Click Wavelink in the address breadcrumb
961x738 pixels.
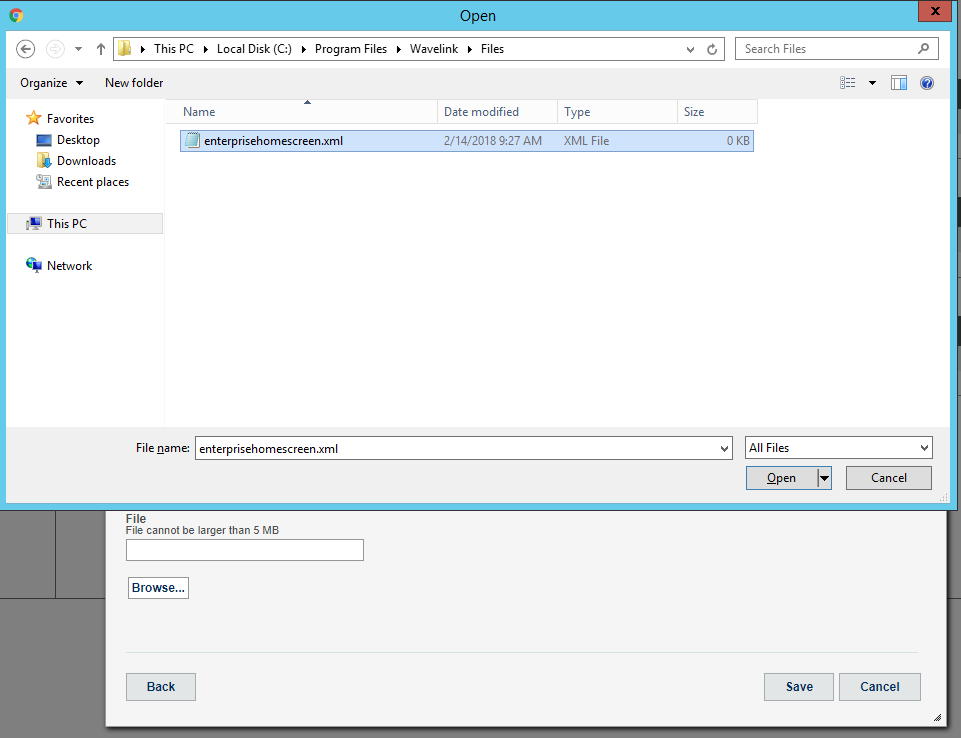tap(434, 48)
